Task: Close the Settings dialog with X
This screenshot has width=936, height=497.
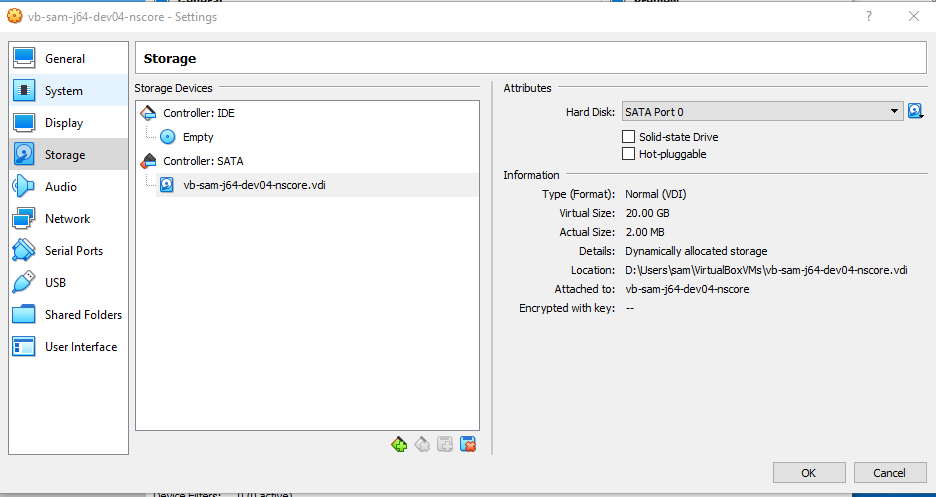Action: pyautogui.click(x=914, y=17)
